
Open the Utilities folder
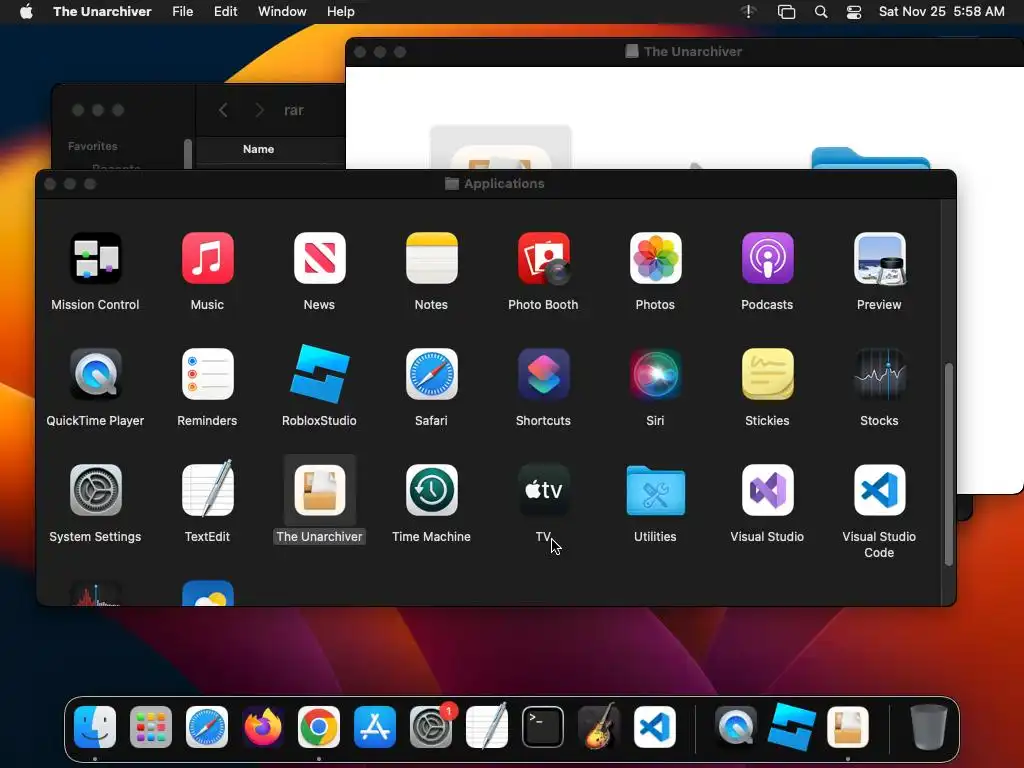click(656, 490)
